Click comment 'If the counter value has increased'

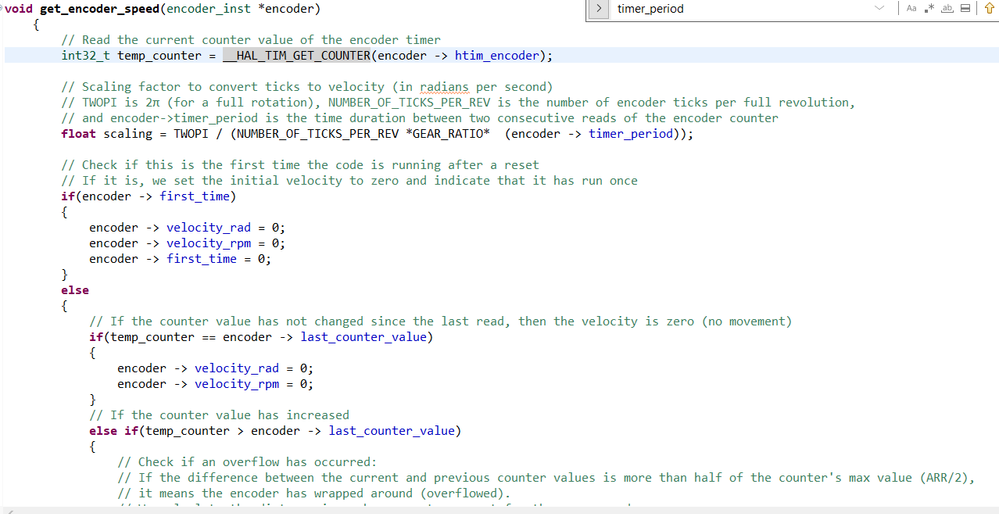pos(219,415)
